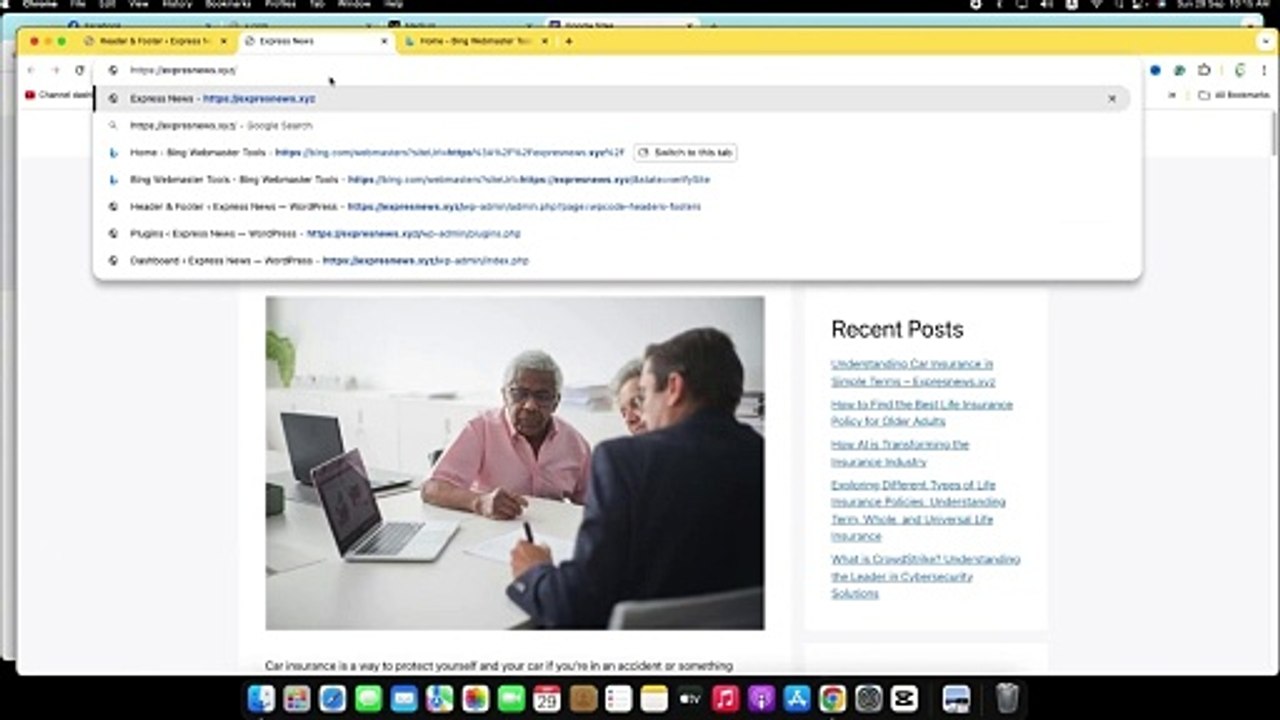Reload the current page
This screenshot has width=1280, height=720.
[79, 70]
